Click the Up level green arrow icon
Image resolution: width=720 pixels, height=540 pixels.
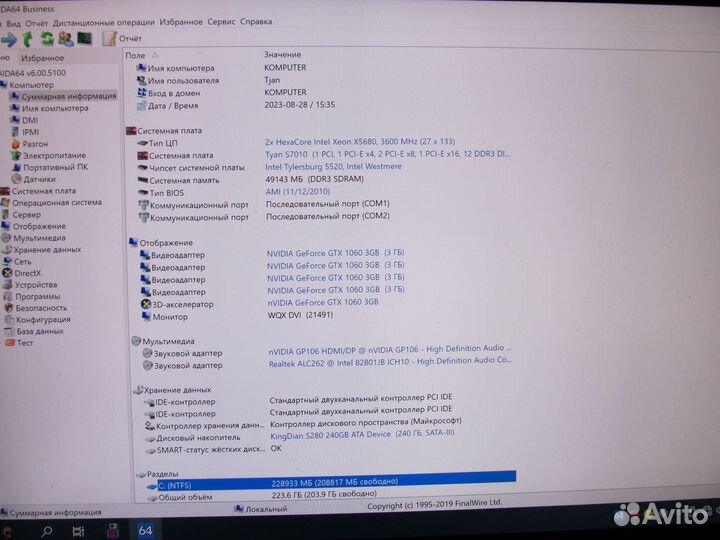click(28, 39)
